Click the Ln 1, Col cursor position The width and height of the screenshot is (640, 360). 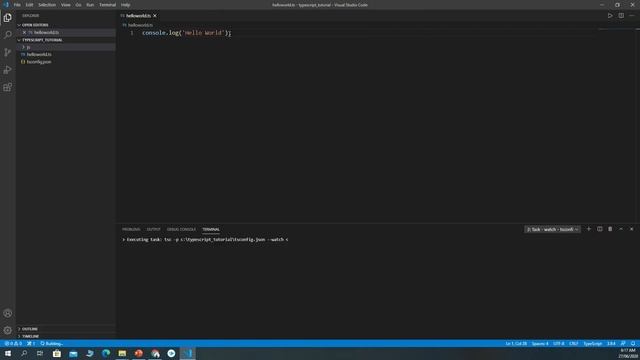[516, 344]
